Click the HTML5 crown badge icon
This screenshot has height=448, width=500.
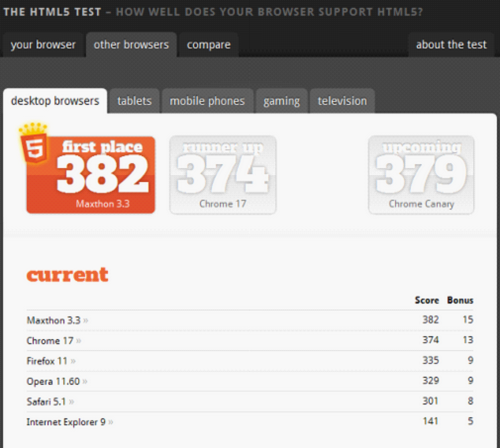(34, 143)
